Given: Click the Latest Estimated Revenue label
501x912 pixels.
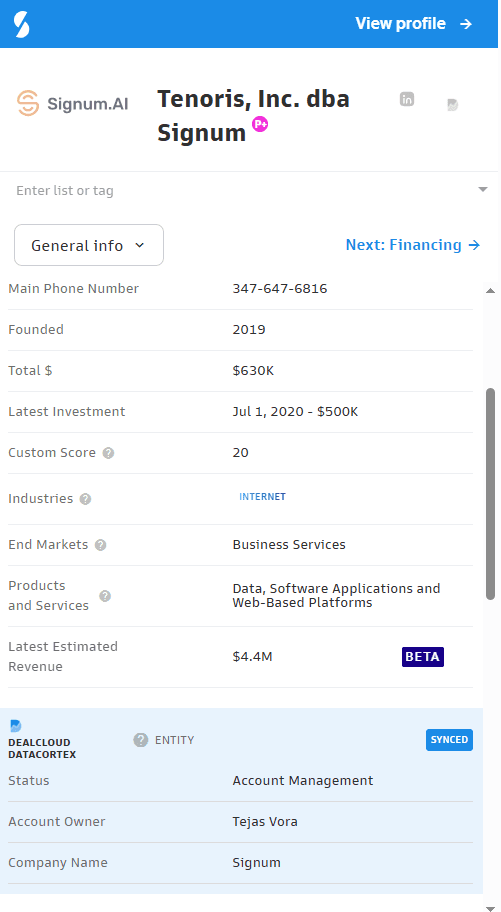Looking at the screenshot, I should coord(63,657).
